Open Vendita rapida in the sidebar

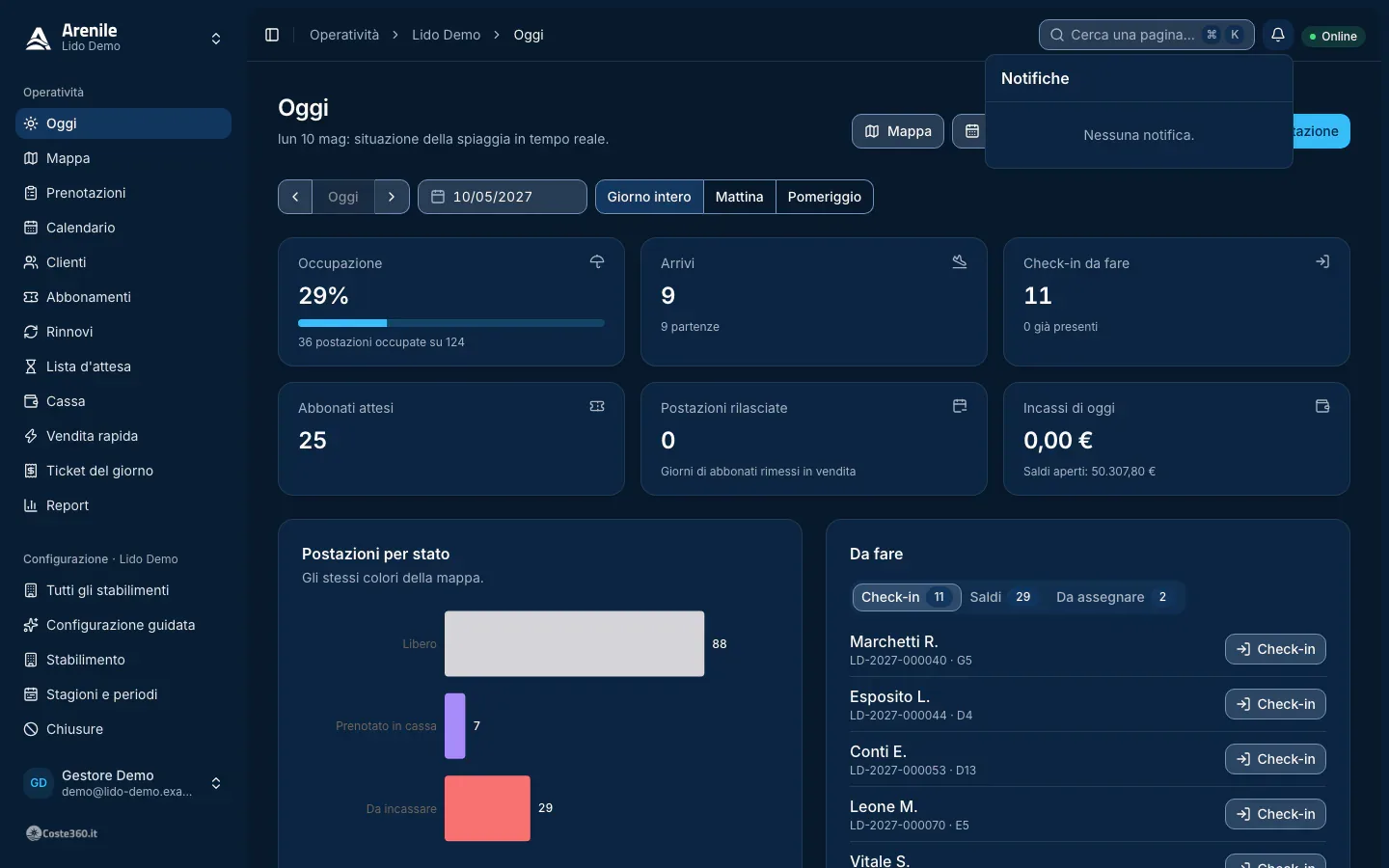[x=123, y=436]
